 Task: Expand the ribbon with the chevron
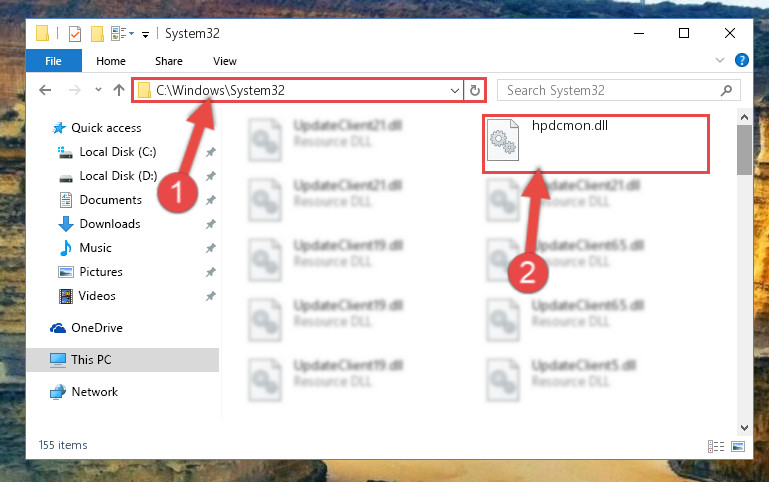click(x=719, y=60)
